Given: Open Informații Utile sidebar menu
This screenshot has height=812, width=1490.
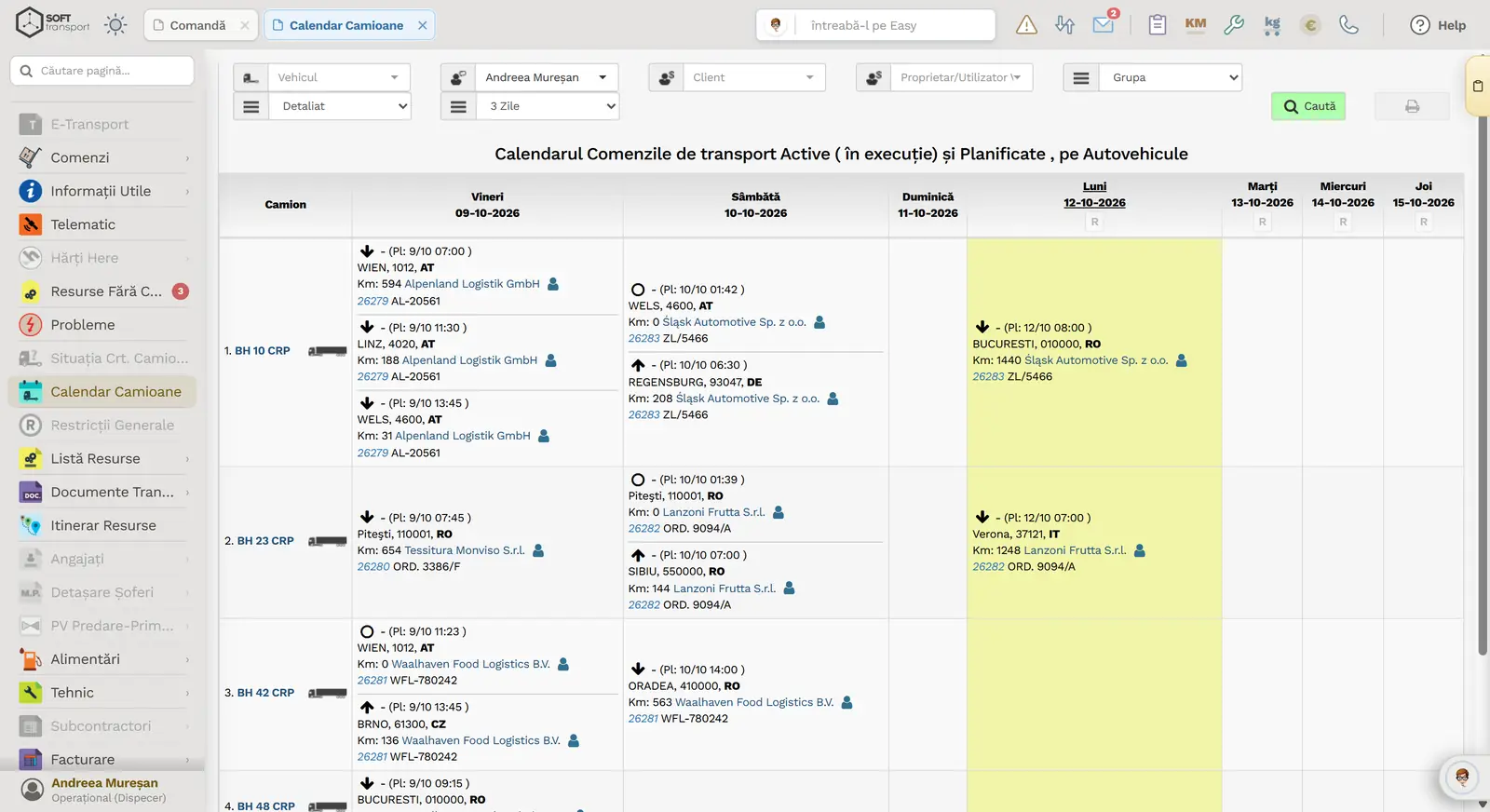Looking at the screenshot, I should 104,191.
